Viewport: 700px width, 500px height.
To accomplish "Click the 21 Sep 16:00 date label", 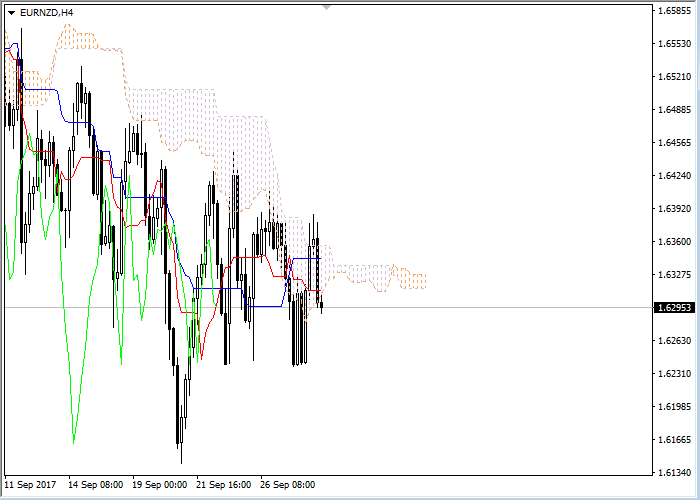I will click(224, 485).
